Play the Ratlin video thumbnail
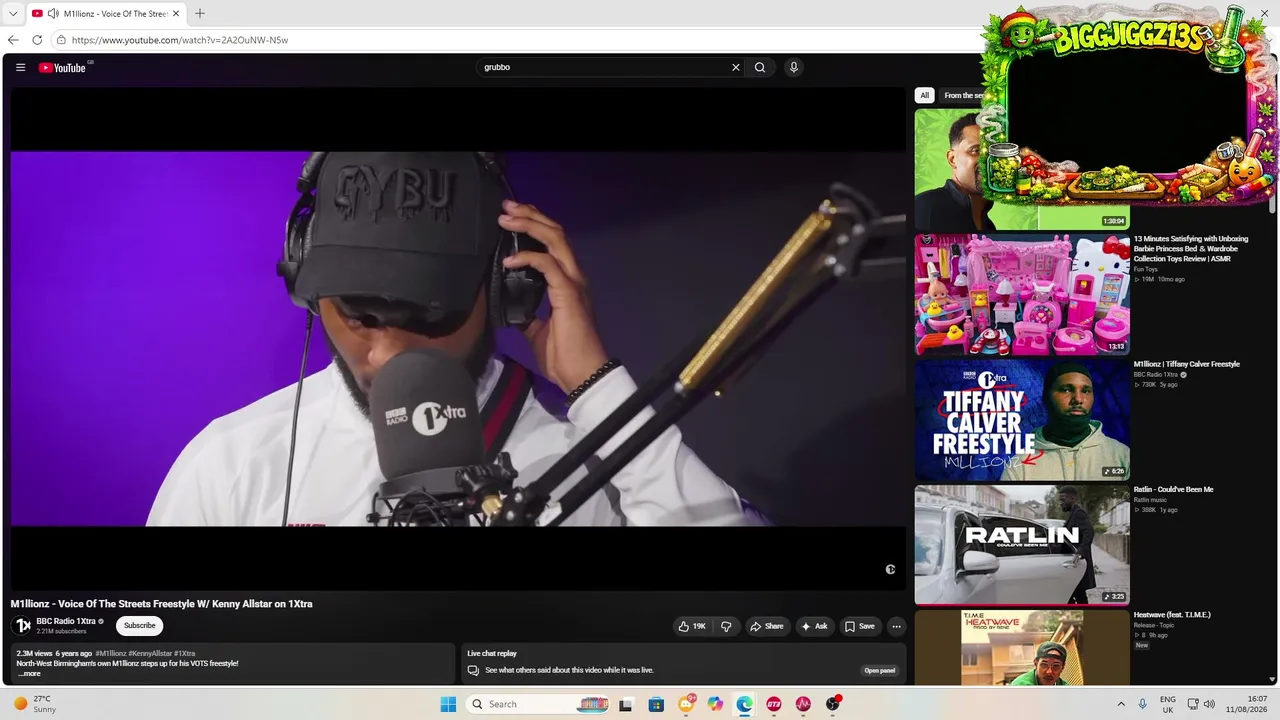The image size is (1280, 720). pos(1022,545)
